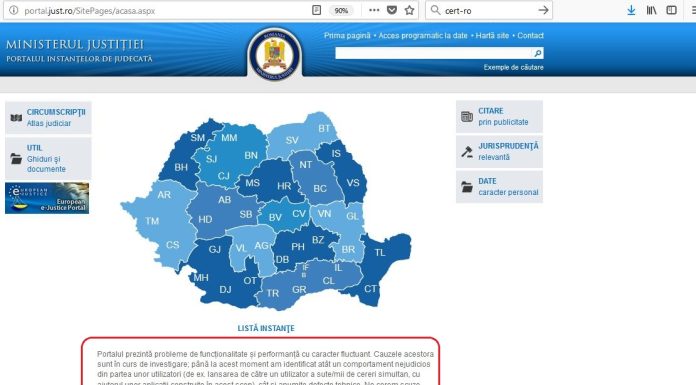
Task: Select the IS county on the map
Action: [x=336, y=154]
